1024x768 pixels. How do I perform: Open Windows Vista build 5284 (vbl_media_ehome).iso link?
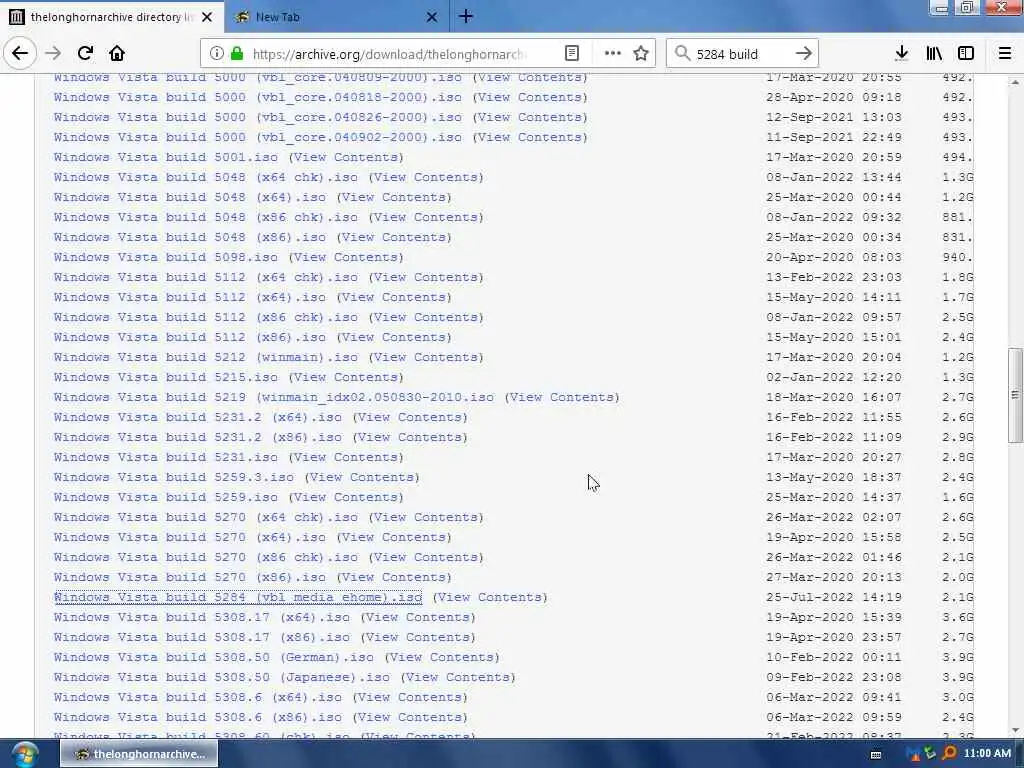coord(238,597)
